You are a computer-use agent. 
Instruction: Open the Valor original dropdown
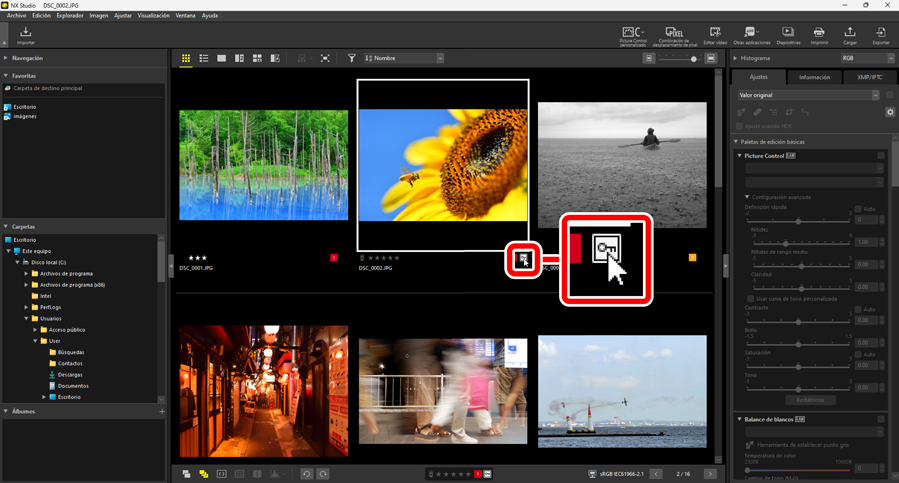click(807, 95)
